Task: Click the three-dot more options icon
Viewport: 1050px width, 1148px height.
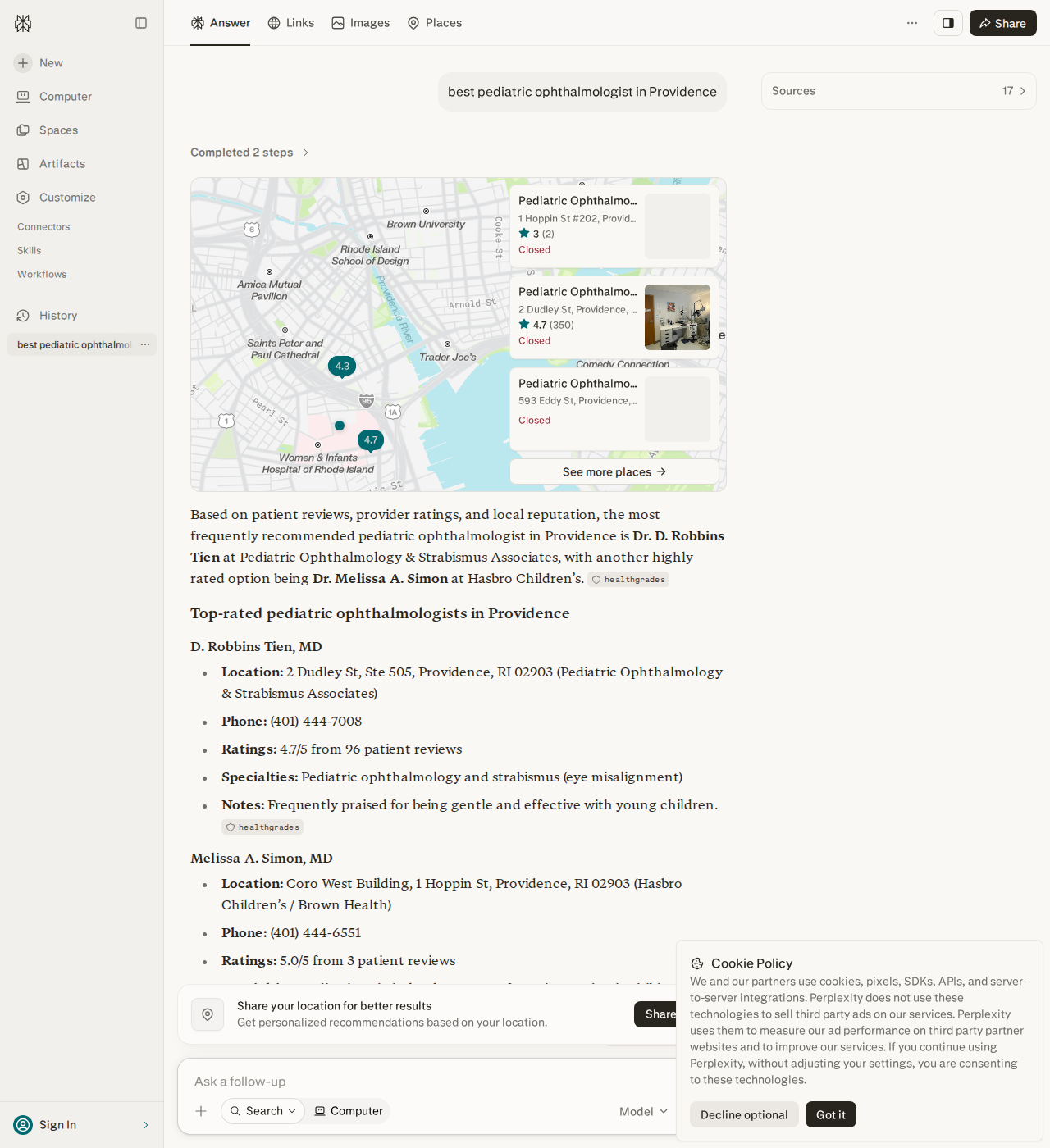Action: tap(912, 23)
